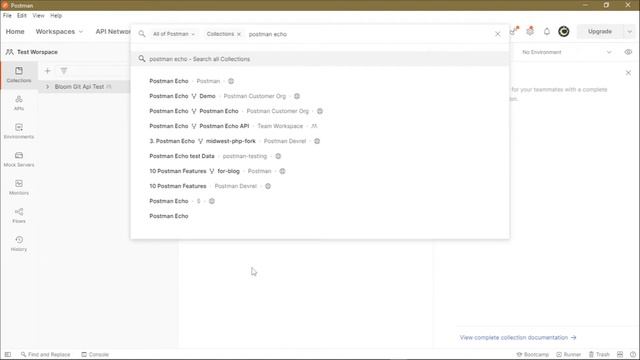Toggle the sidebar icon in the status bar
This screenshot has width=640, height=360.
click(x=8, y=354)
